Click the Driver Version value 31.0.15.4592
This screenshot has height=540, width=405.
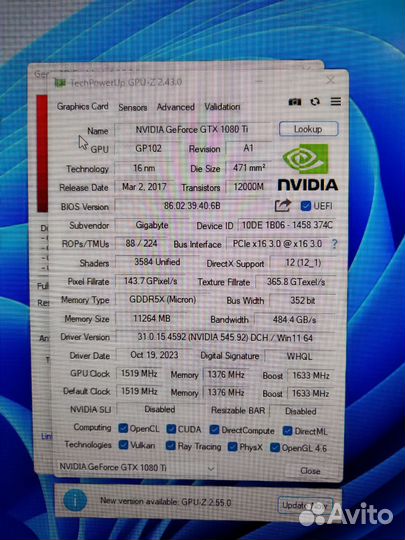[225, 338]
